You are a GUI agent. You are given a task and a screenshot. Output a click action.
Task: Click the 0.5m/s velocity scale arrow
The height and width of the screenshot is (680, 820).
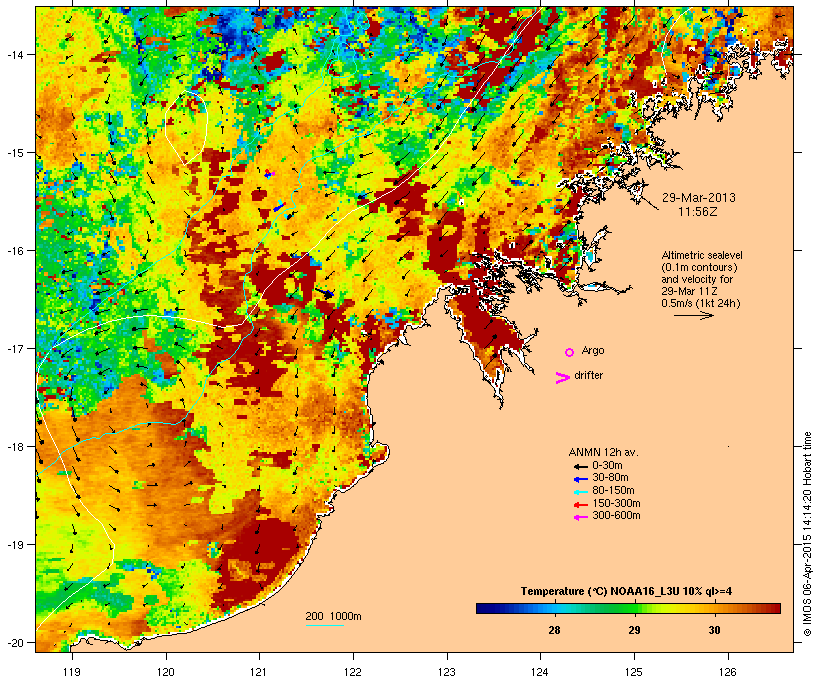tap(693, 315)
